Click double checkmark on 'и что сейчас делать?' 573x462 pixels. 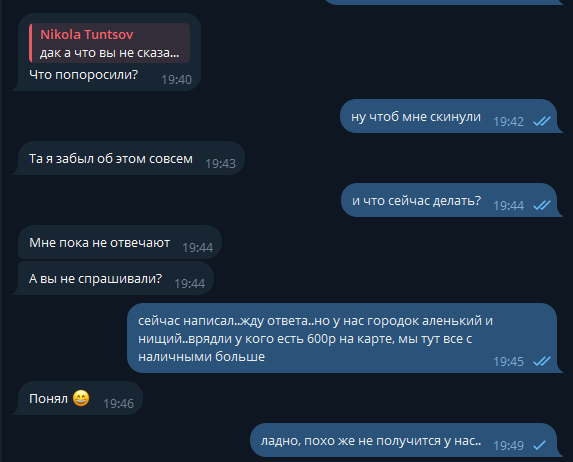click(542, 205)
